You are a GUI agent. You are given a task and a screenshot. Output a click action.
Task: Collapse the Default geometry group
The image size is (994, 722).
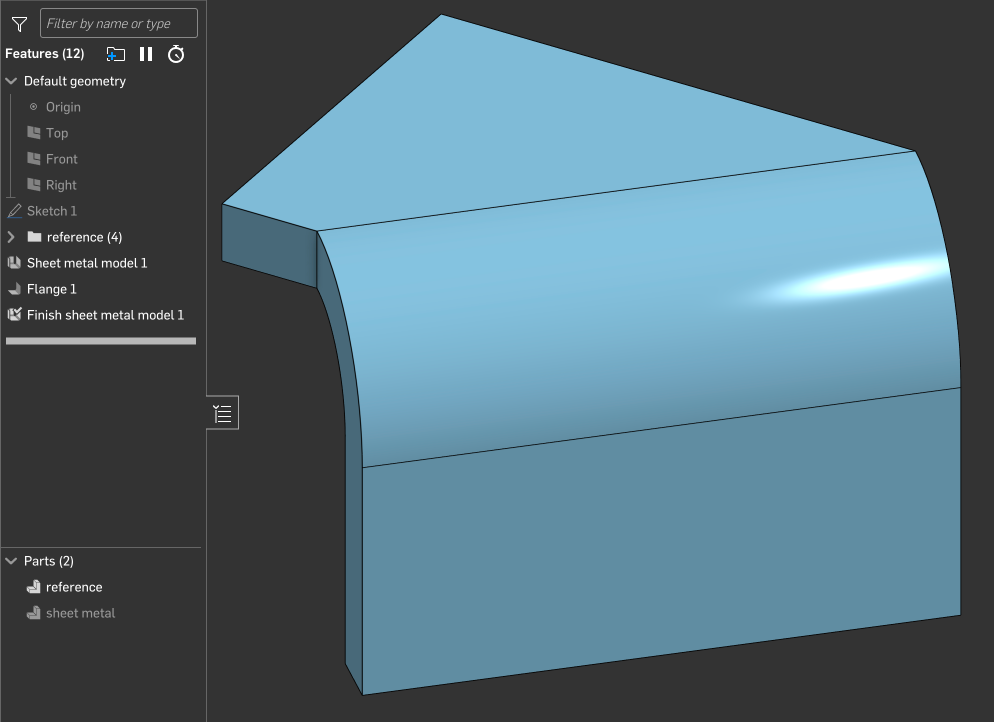11,81
